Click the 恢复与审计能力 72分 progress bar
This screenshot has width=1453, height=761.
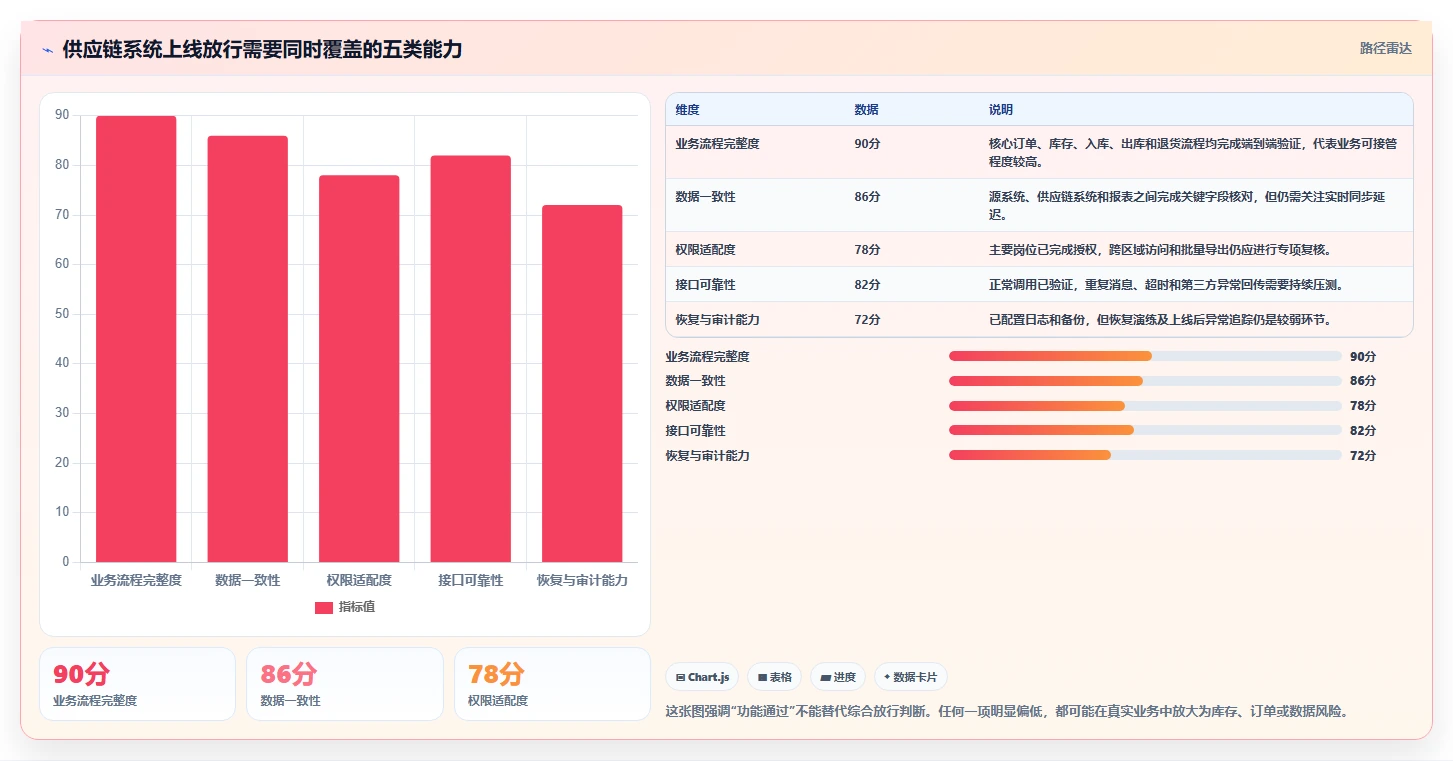1145,455
